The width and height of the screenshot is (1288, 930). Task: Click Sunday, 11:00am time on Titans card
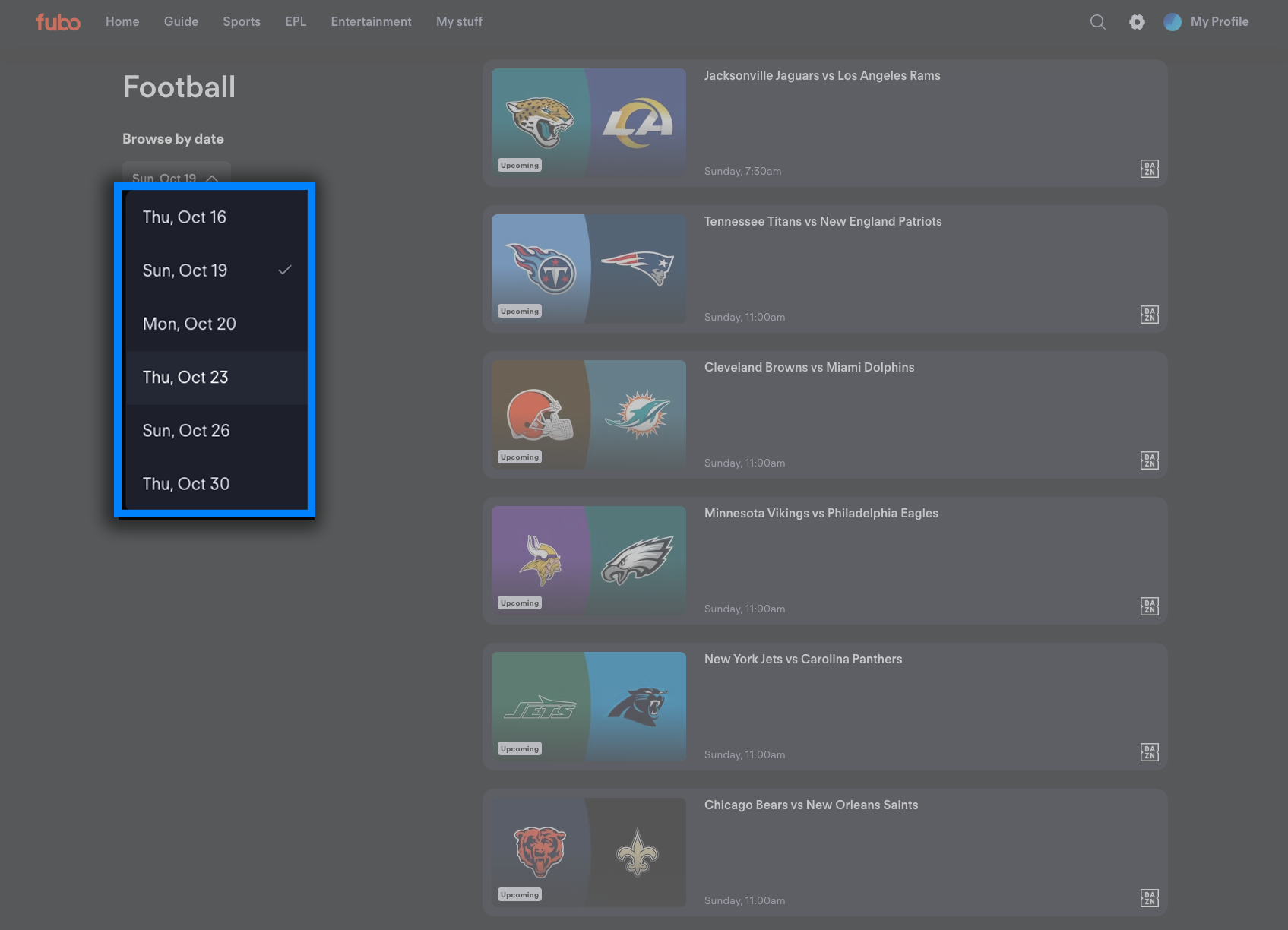745,318
